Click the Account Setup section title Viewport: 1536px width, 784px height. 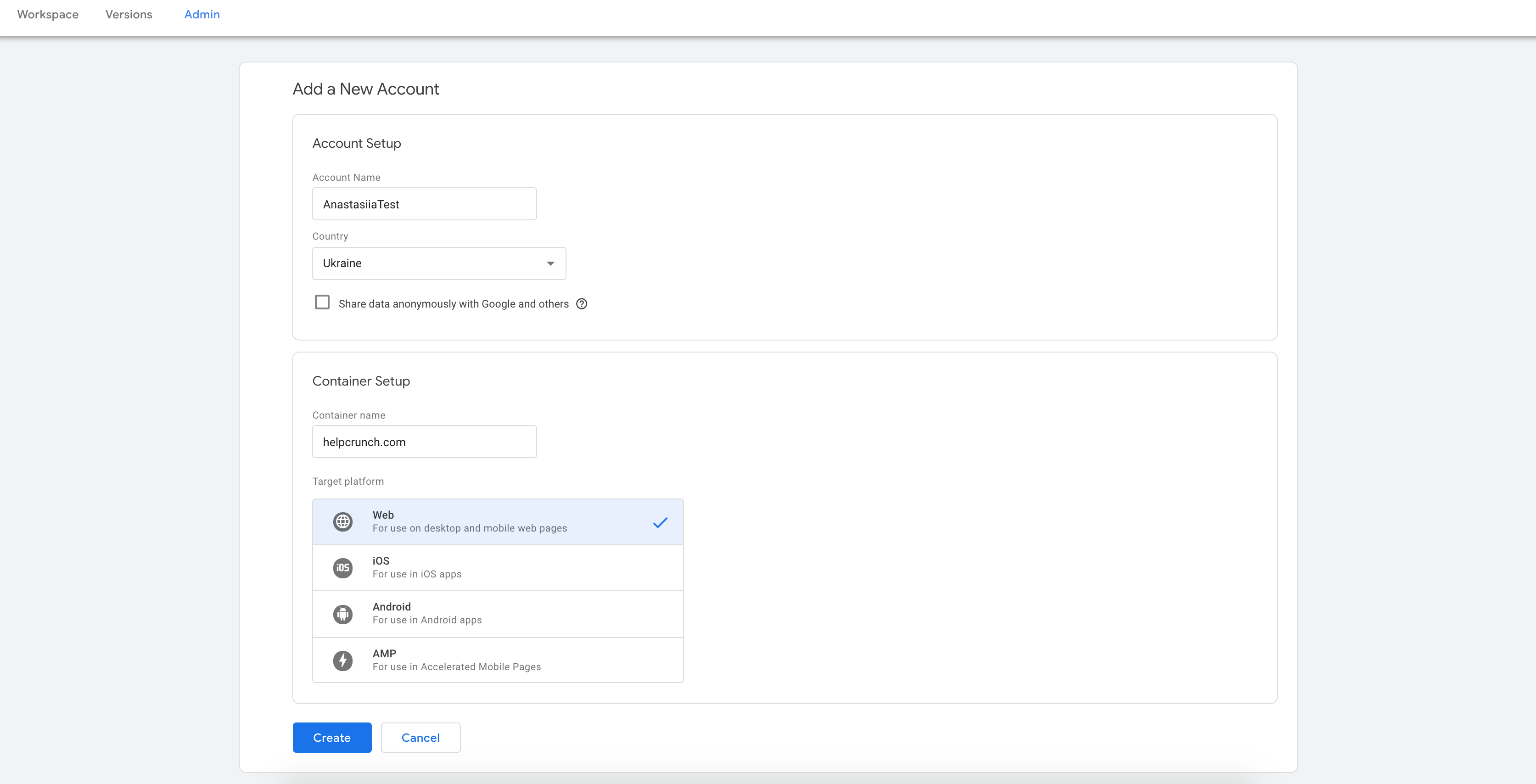pyautogui.click(x=357, y=144)
